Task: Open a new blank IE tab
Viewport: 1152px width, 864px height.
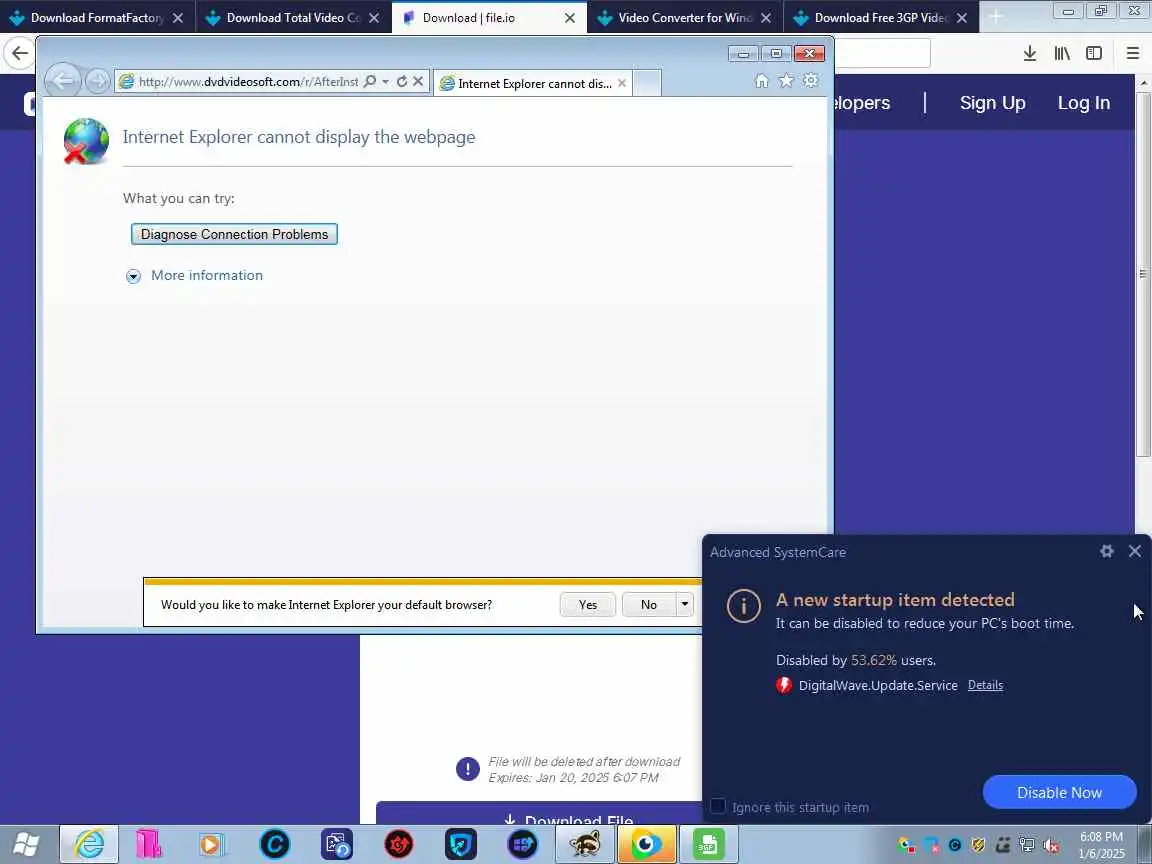Action: pos(647,84)
